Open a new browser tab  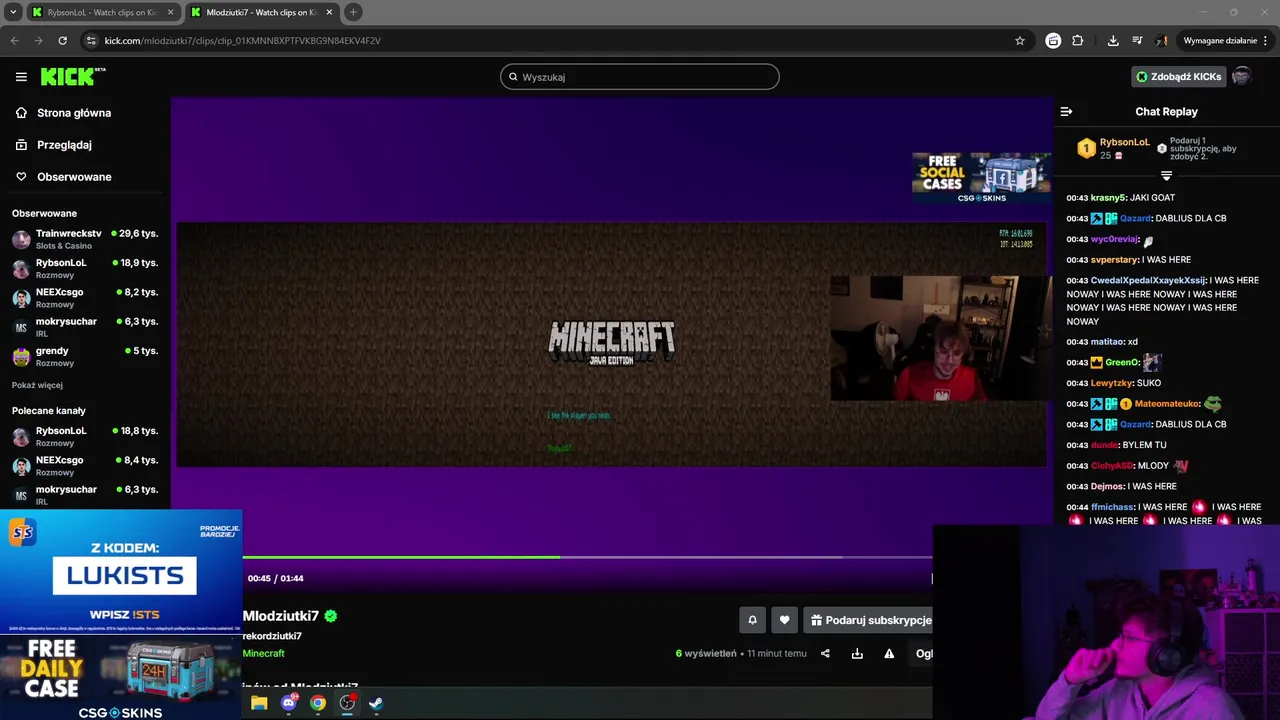coord(353,12)
